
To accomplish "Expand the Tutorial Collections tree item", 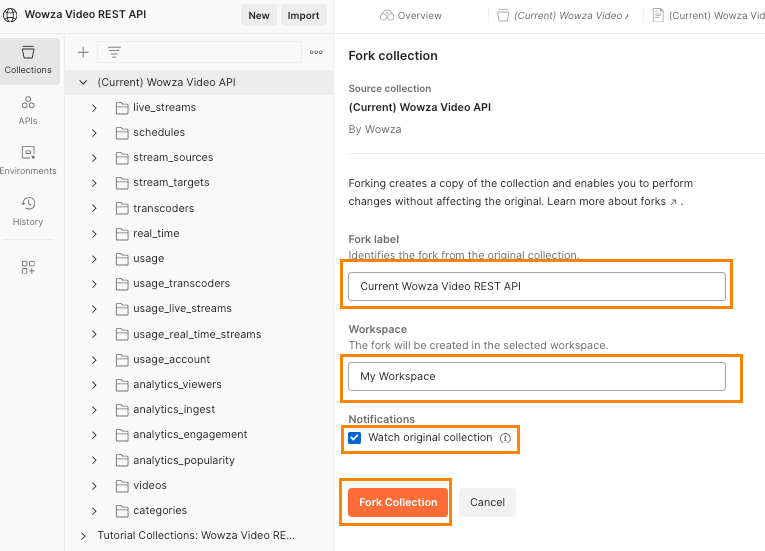I will click(83, 535).
